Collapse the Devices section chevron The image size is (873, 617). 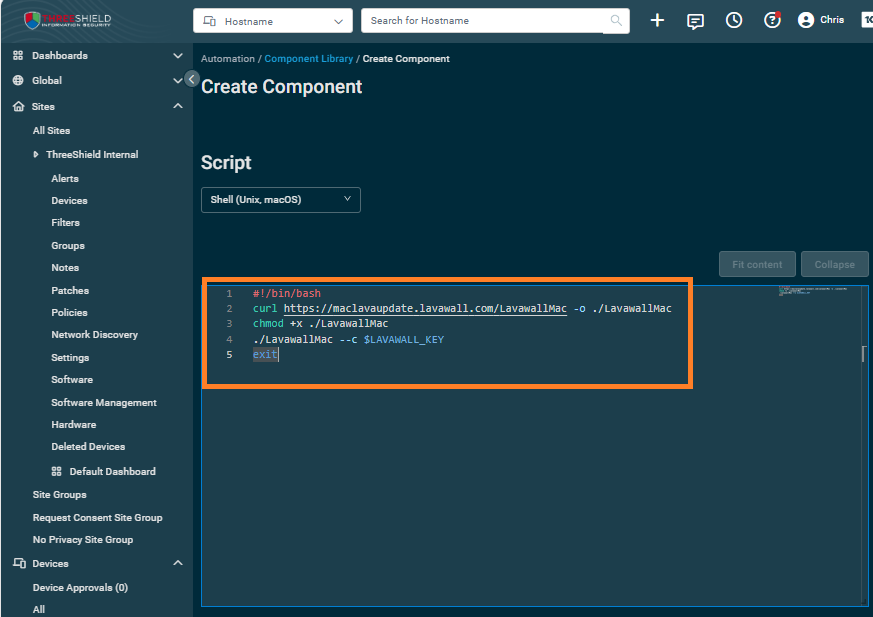178,563
